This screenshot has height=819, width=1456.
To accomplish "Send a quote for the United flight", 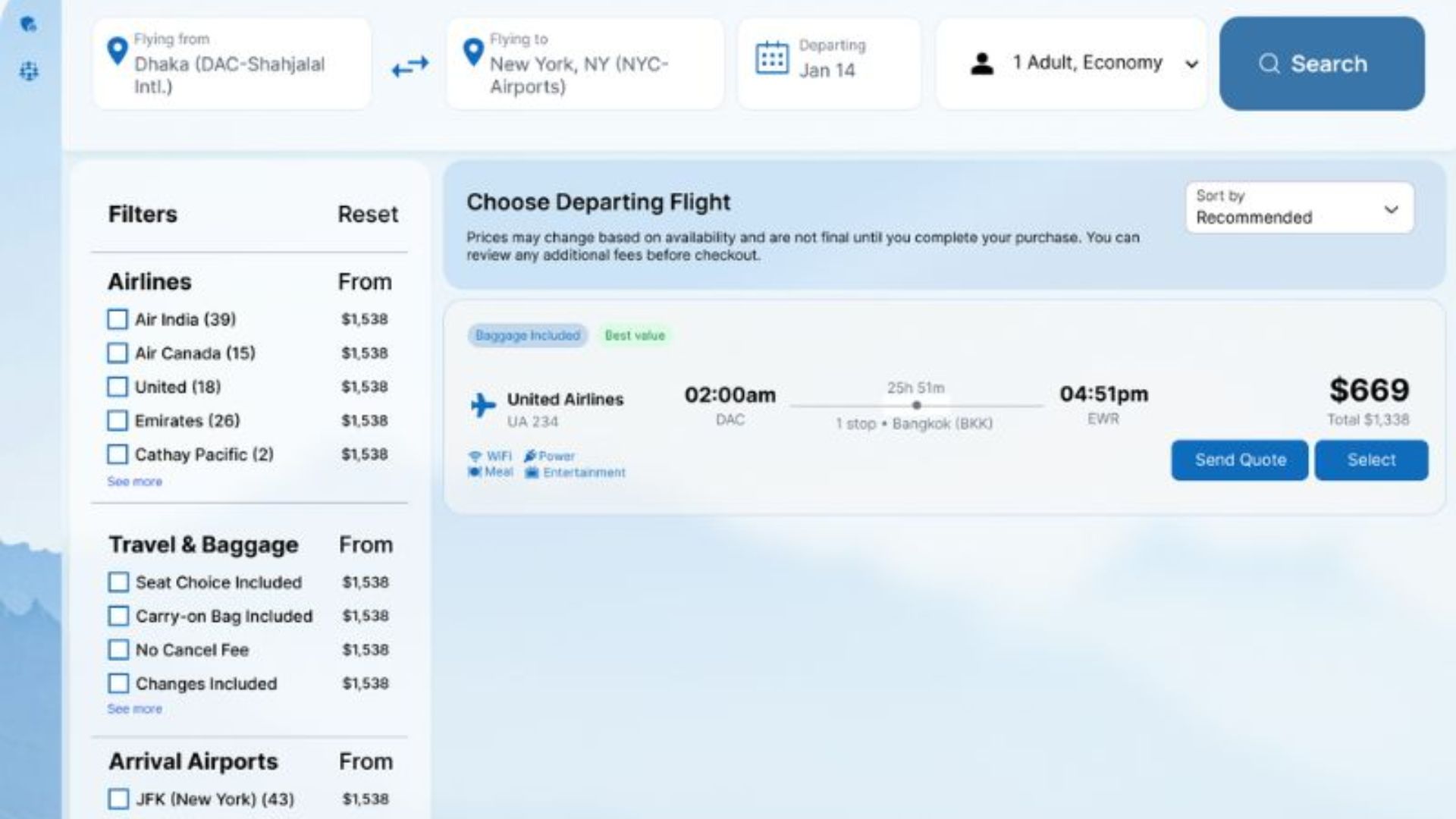I will click(x=1240, y=460).
